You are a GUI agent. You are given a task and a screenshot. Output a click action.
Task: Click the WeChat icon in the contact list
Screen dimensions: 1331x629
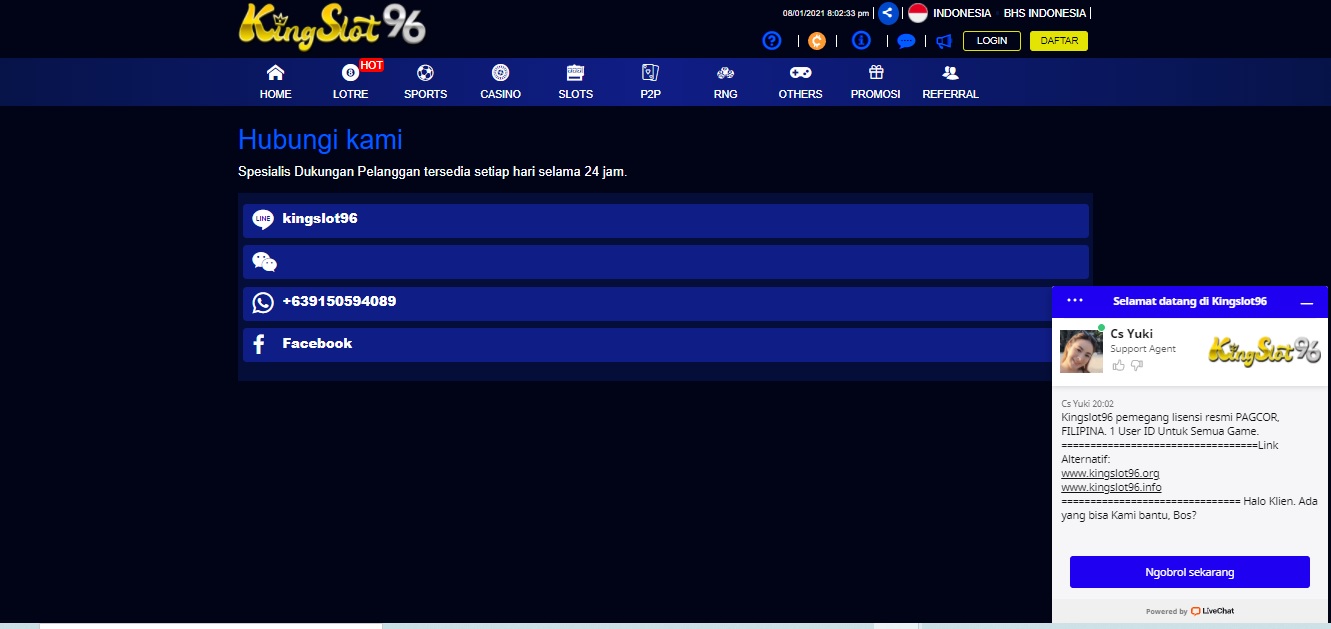(264, 262)
